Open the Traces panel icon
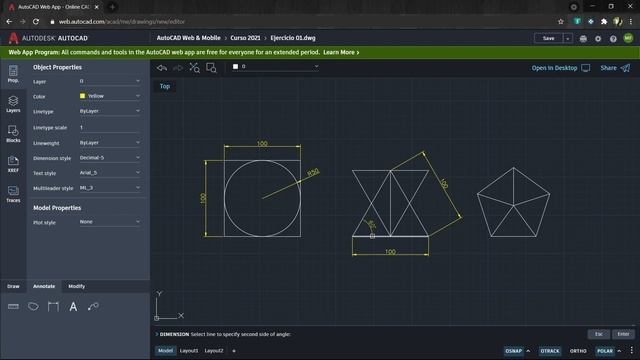The image size is (640, 360). [x=13, y=194]
